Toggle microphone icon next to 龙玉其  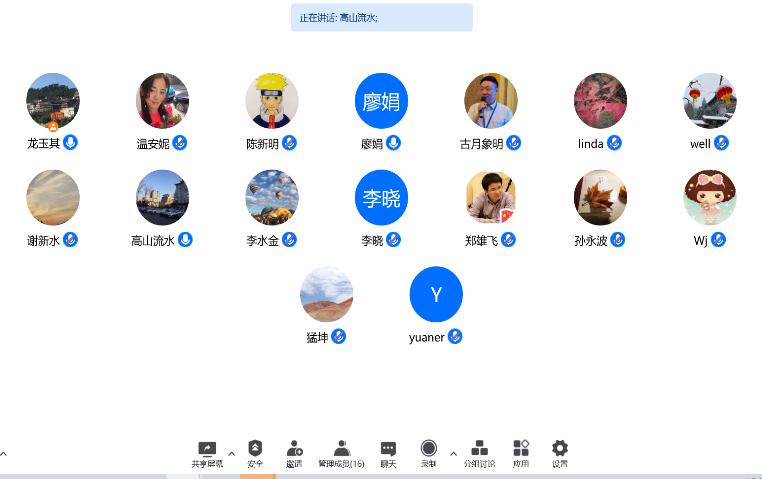pyautogui.click(x=70, y=142)
